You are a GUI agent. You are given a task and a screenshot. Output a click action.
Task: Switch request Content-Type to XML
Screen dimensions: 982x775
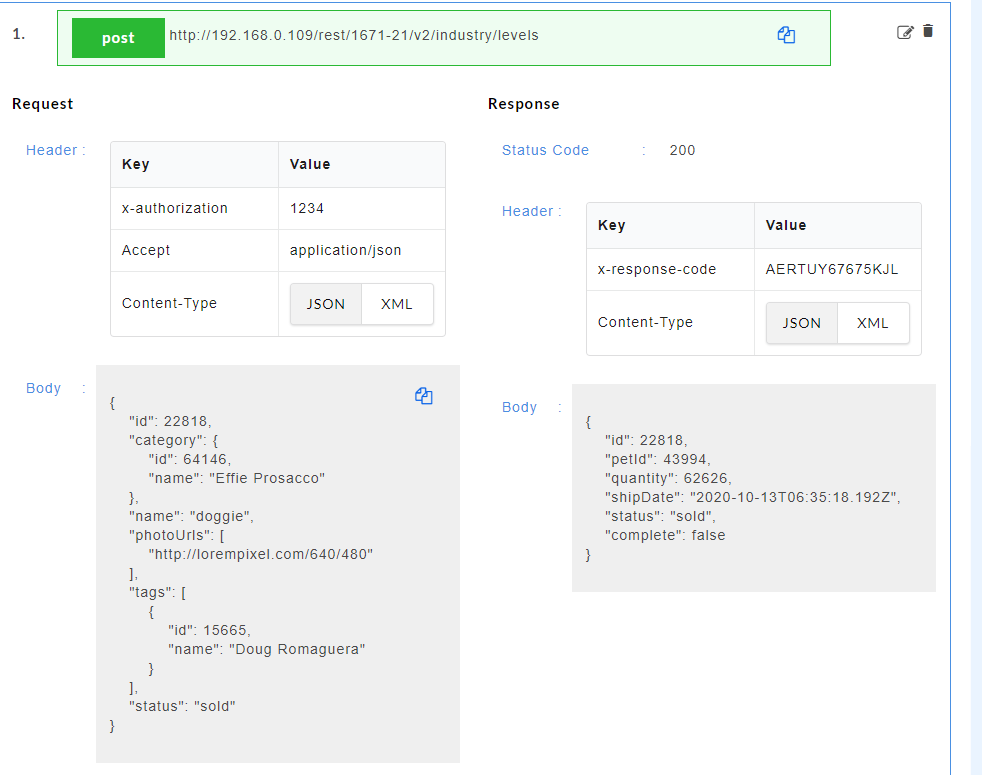pyautogui.click(x=397, y=304)
